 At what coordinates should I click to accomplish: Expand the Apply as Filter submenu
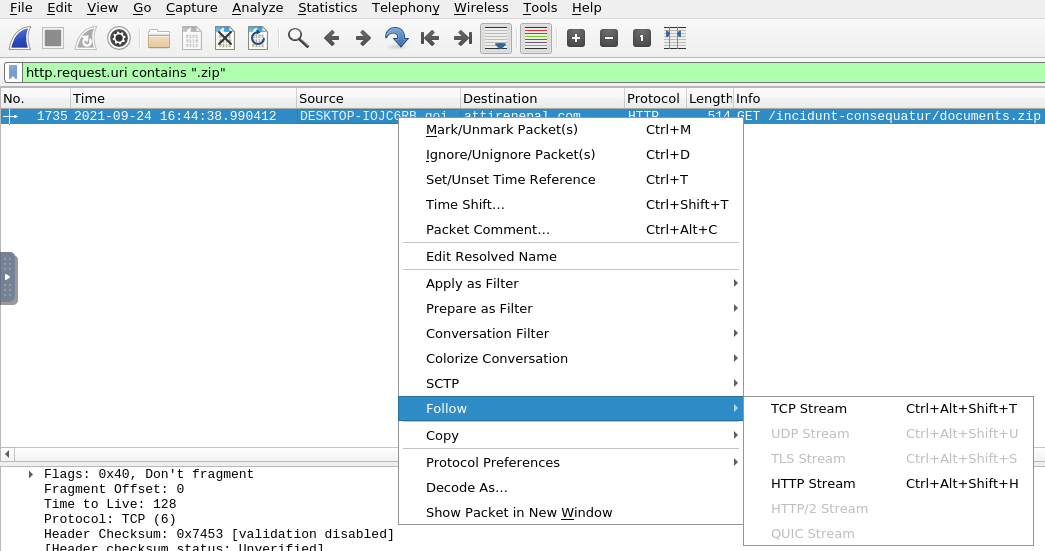[570, 283]
